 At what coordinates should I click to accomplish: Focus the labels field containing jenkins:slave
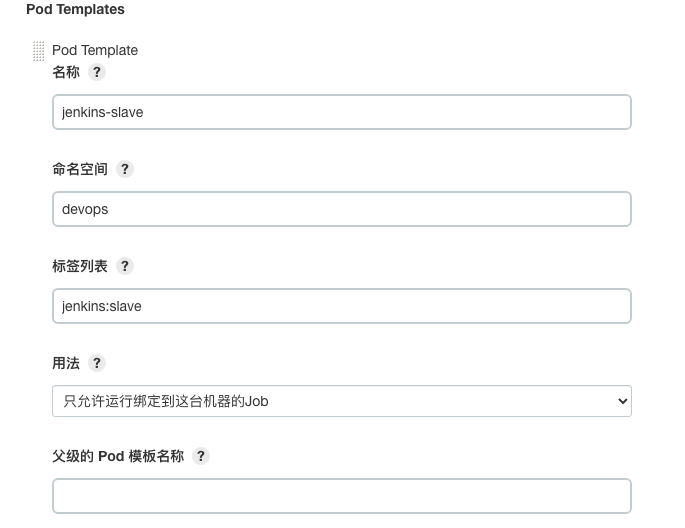pyautogui.click(x=341, y=306)
